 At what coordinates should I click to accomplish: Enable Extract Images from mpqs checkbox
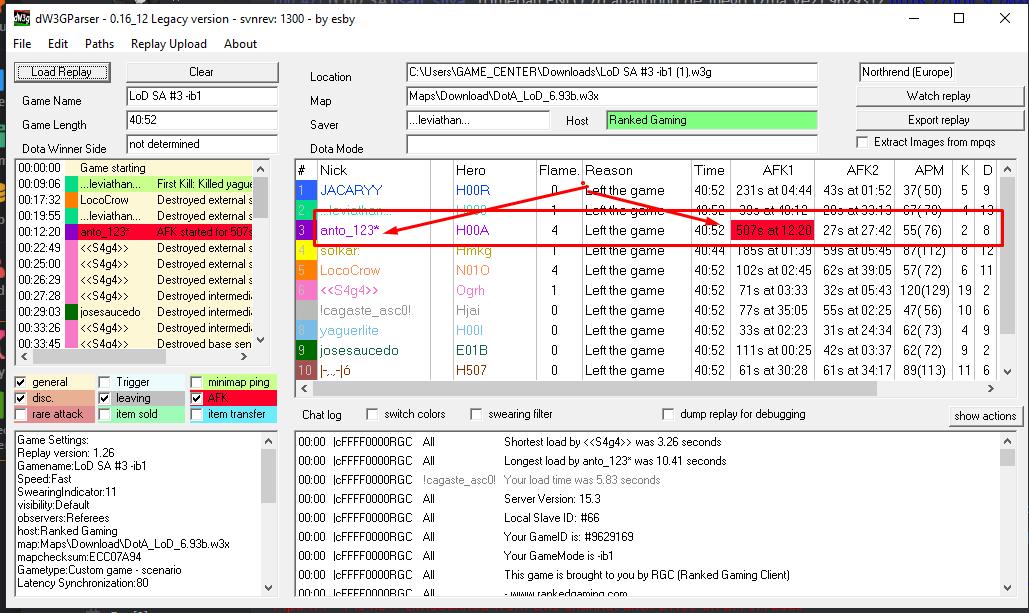click(x=862, y=142)
